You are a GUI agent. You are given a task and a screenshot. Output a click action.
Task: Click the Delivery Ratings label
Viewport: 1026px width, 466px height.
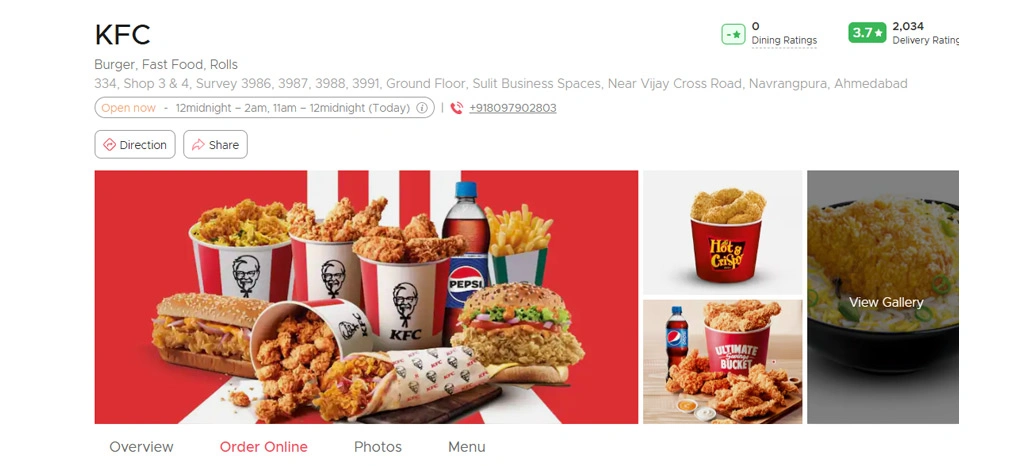[925, 41]
